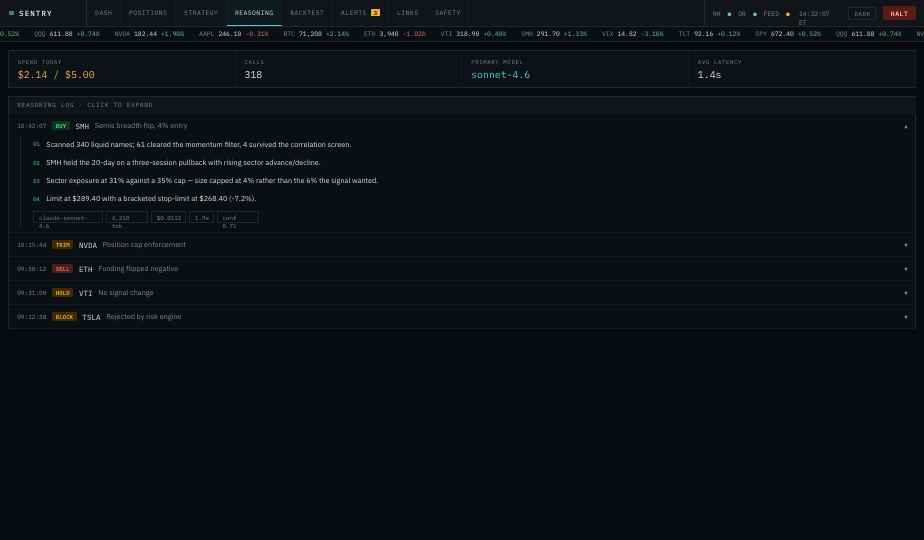This screenshot has width=924, height=540.
Task: Click the $0.0112 cost tag
Action: 169,218
